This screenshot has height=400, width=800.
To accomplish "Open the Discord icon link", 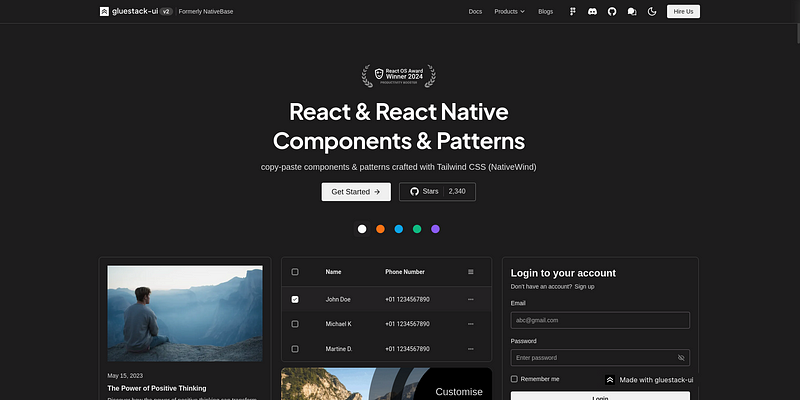I will (593, 11).
